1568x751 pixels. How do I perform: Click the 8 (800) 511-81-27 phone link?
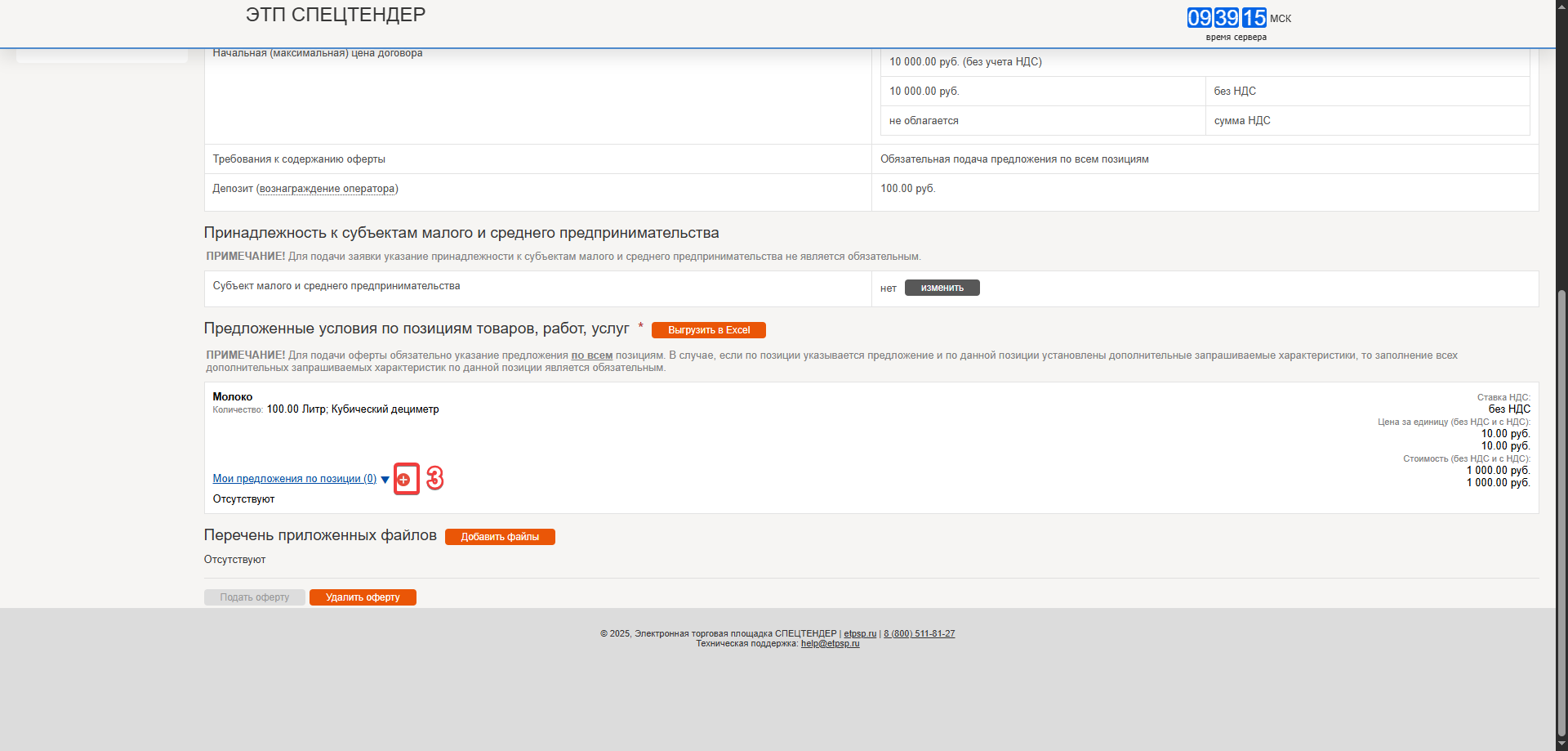pos(919,633)
